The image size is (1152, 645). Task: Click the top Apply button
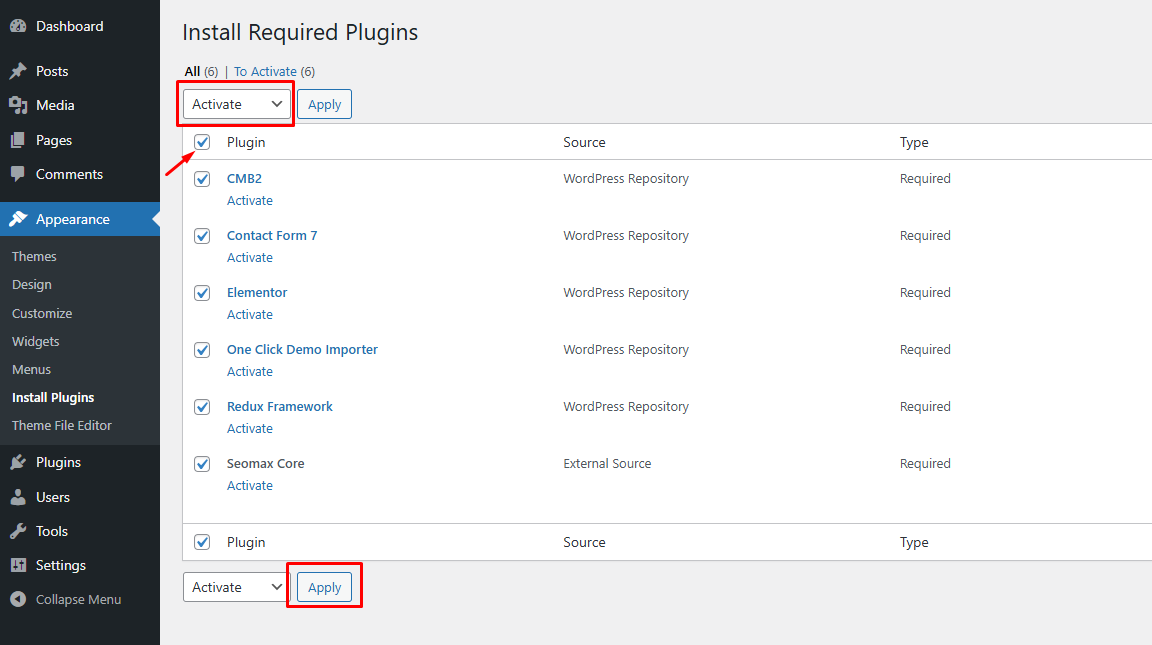tap(325, 104)
